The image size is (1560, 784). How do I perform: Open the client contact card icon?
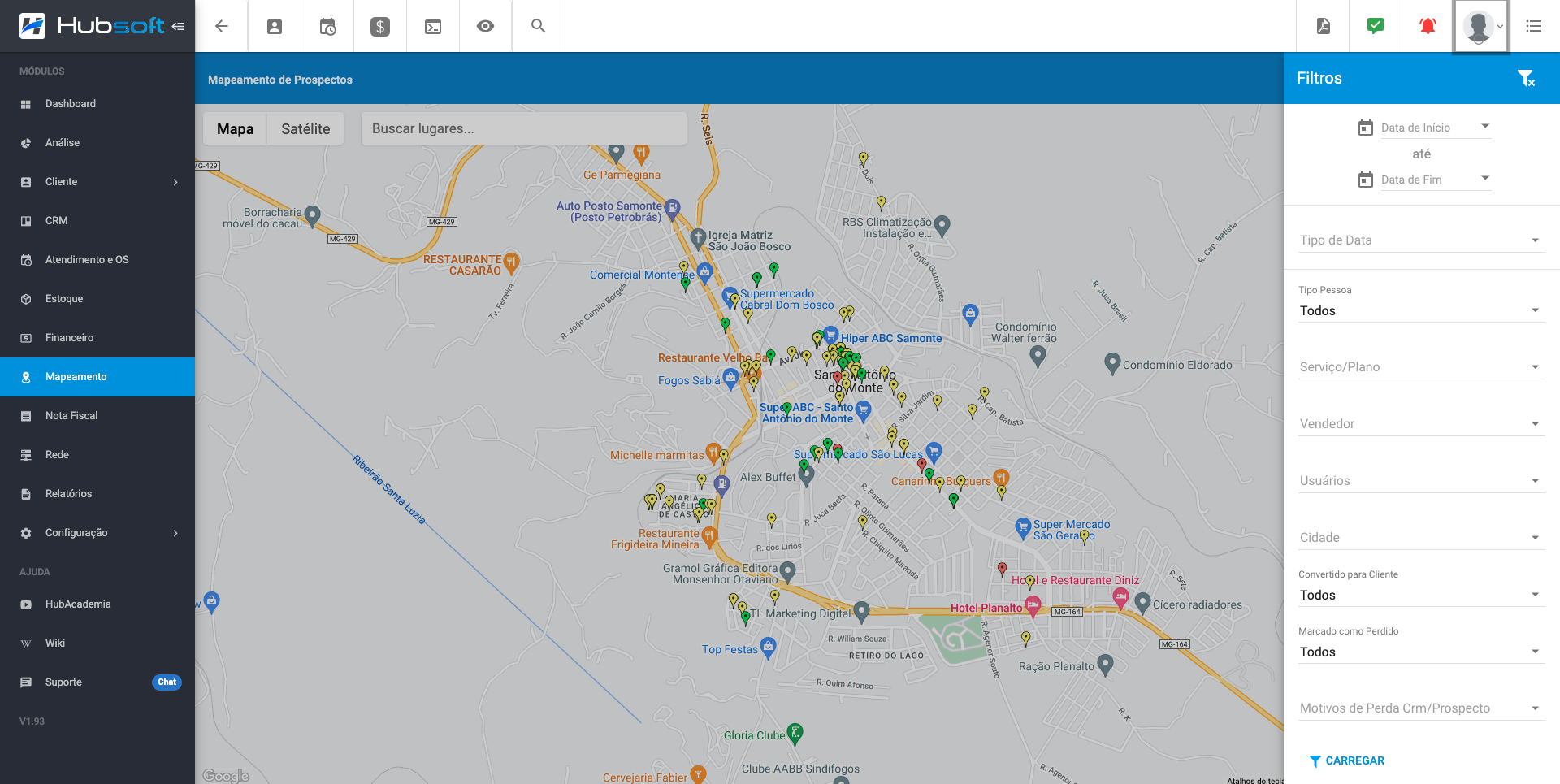275,26
